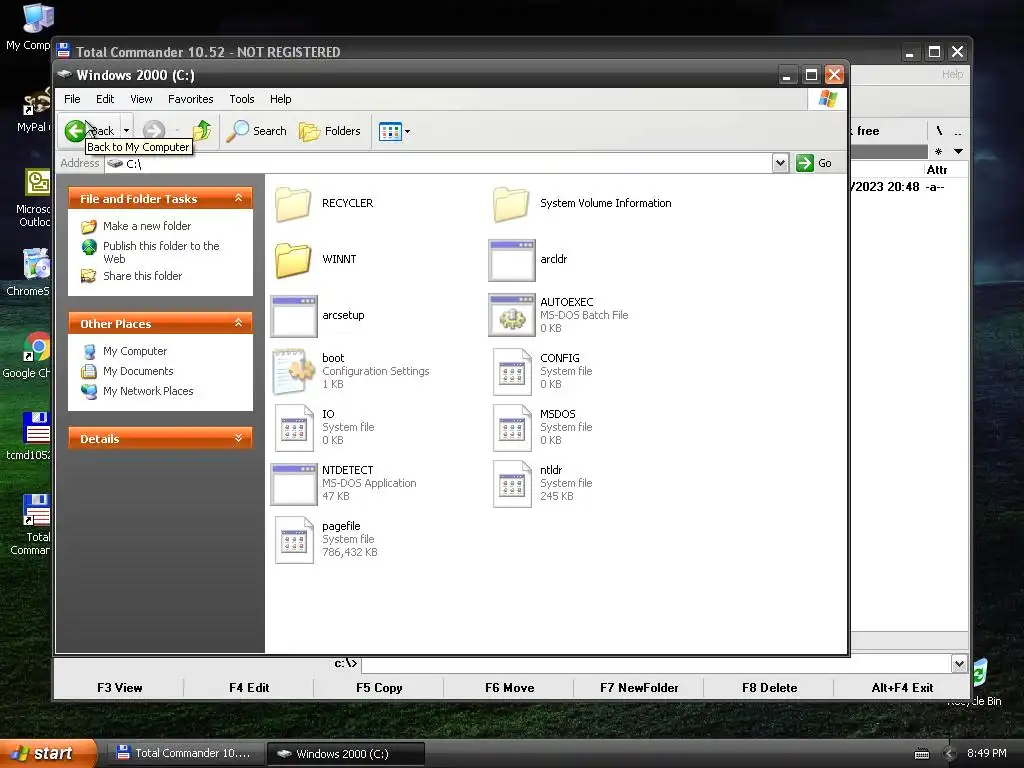
Task: Click F7 NewFolder in Total Commander
Action: (x=639, y=688)
